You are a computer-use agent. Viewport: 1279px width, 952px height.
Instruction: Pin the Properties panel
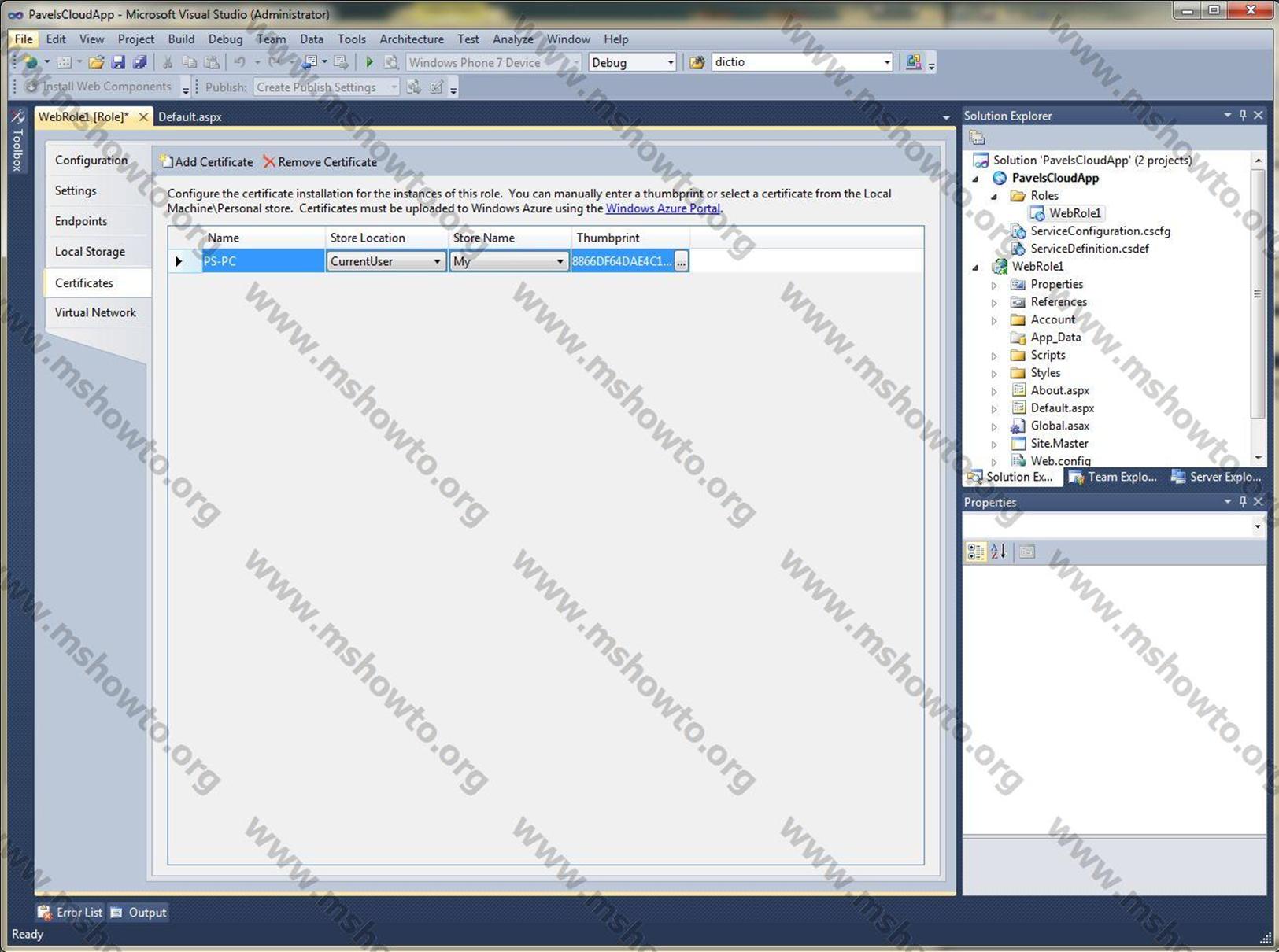click(1243, 502)
